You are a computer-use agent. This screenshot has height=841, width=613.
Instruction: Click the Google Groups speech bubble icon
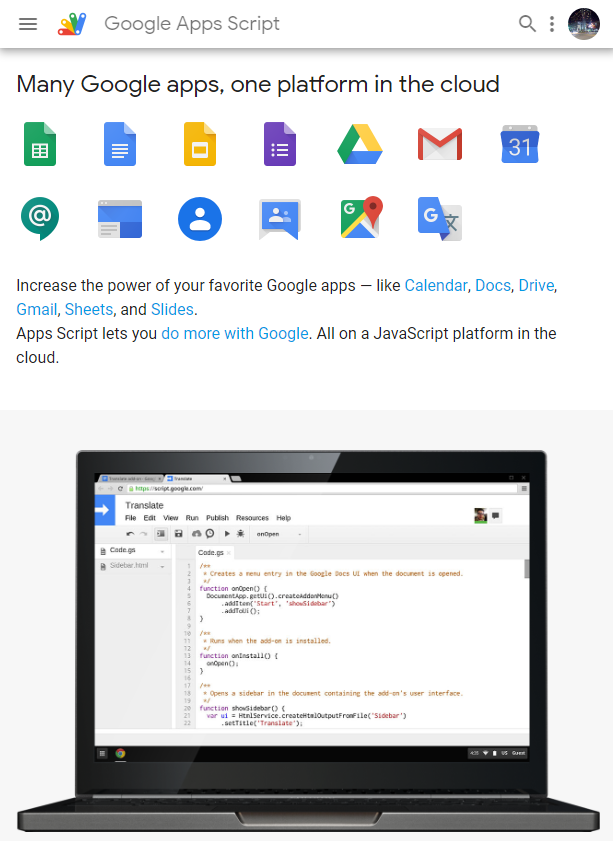pyautogui.click(x=279, y=219)
